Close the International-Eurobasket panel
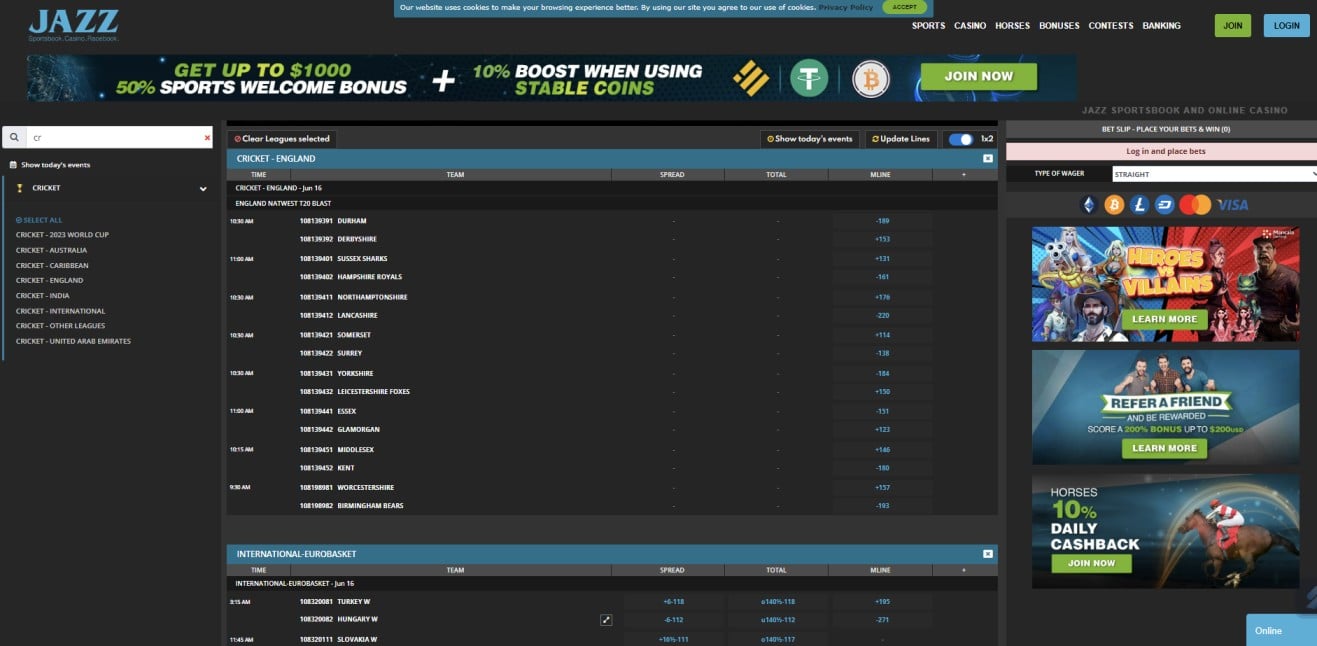1317x646 pixels. pyautogui.click(x=987, y=553)
